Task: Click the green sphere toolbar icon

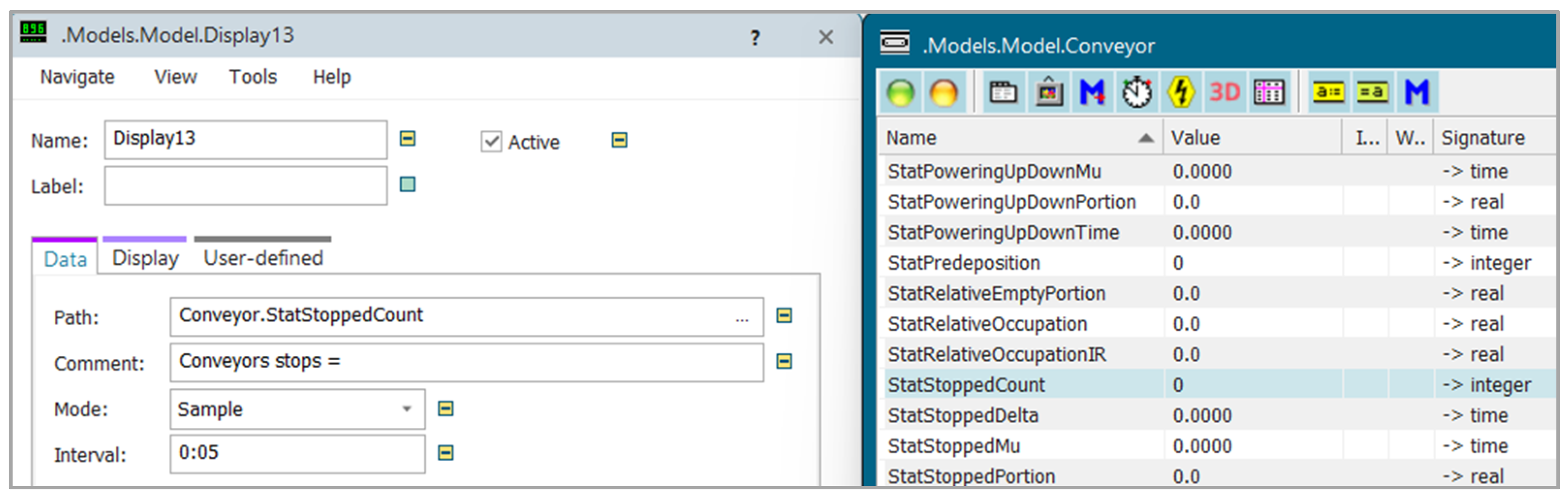Action: (x=900, y=93)
